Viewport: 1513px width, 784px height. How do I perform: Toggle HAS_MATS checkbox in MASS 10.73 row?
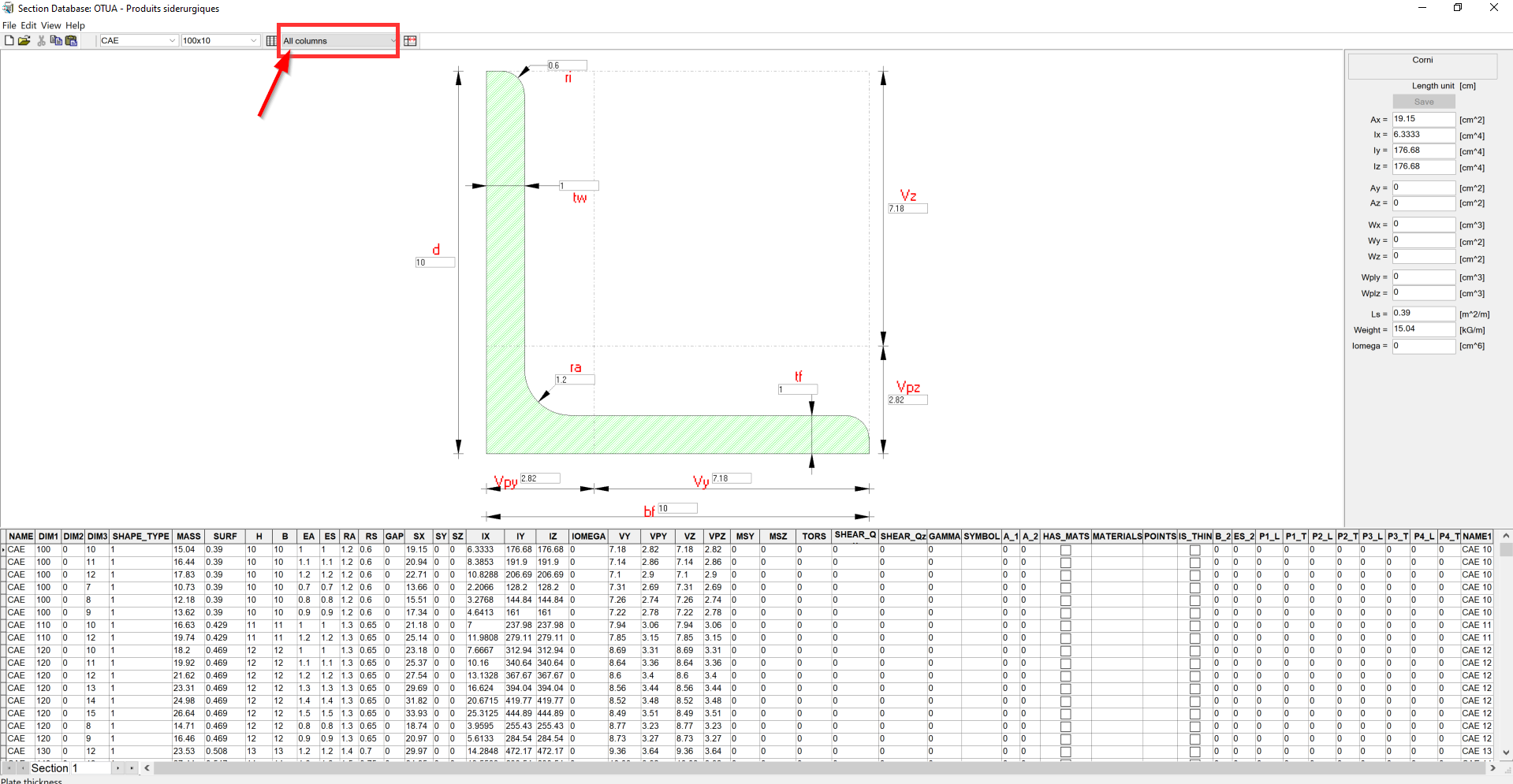(x=1065, y=588)
